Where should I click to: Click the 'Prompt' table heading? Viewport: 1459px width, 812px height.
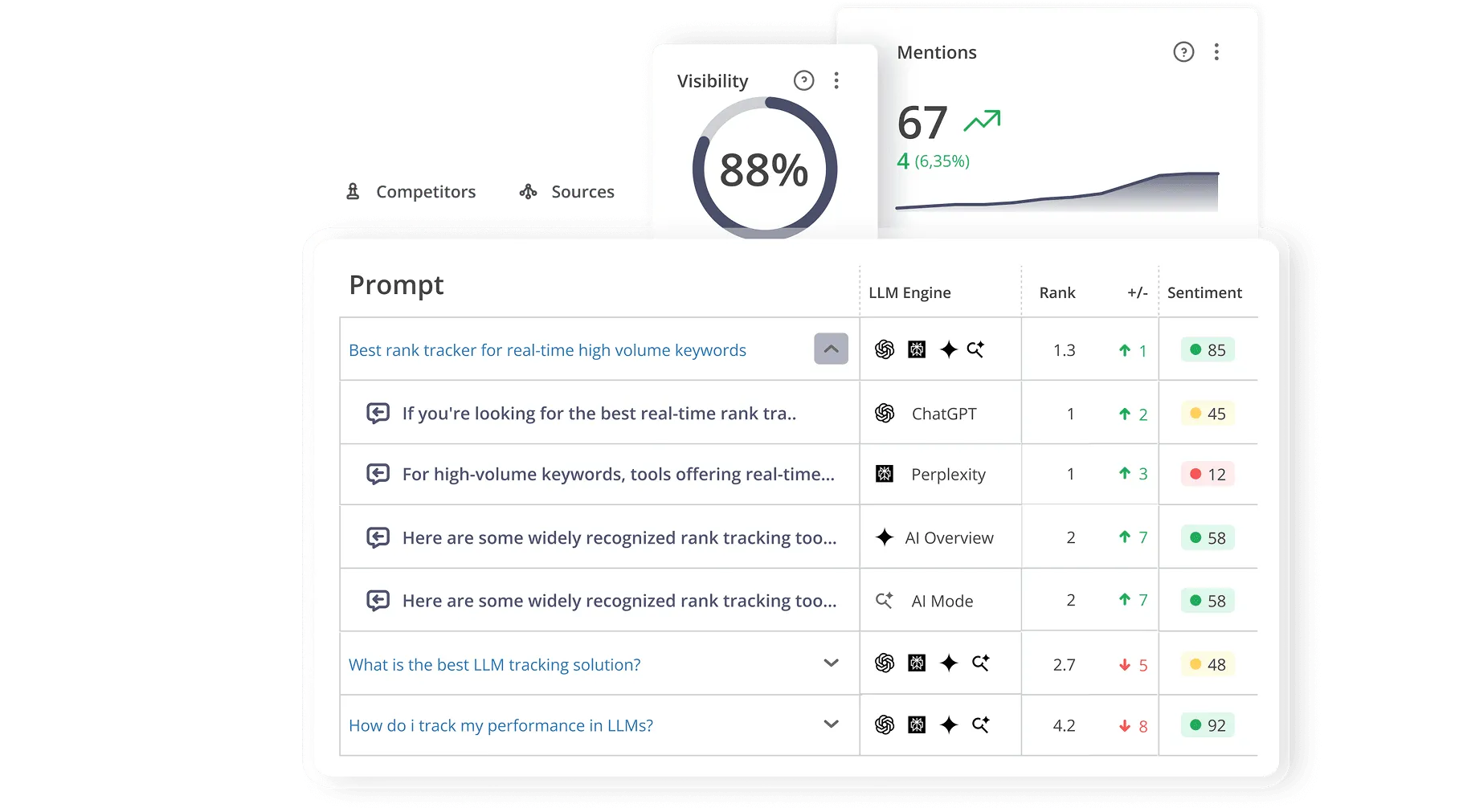[x=396, y=285]
